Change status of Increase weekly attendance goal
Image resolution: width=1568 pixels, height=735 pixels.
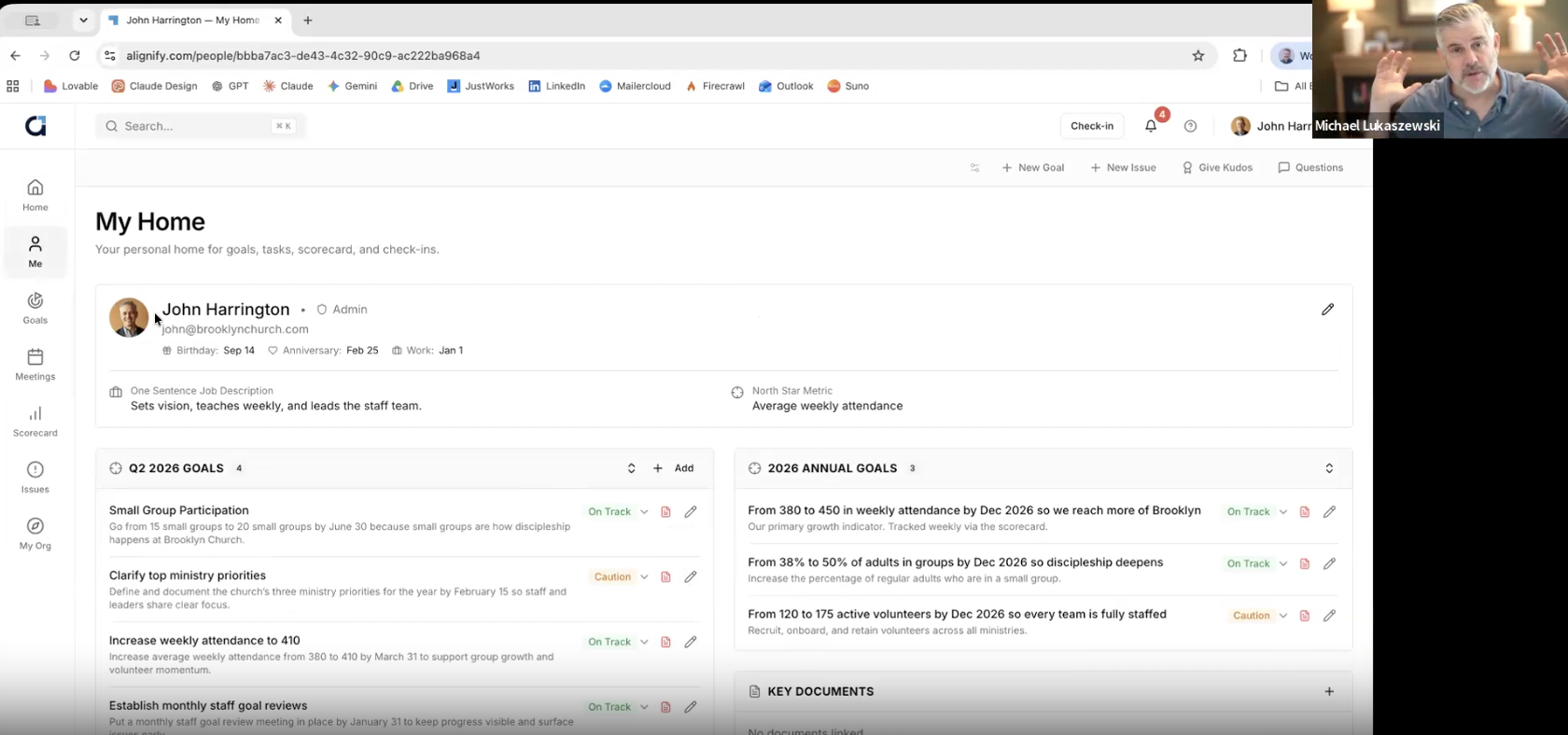pos(617,642)
